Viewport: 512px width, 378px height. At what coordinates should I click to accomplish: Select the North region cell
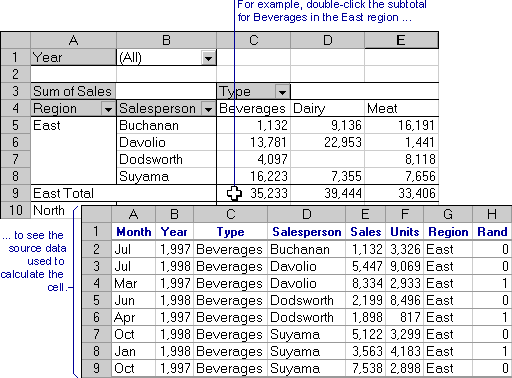click(55, 210)
